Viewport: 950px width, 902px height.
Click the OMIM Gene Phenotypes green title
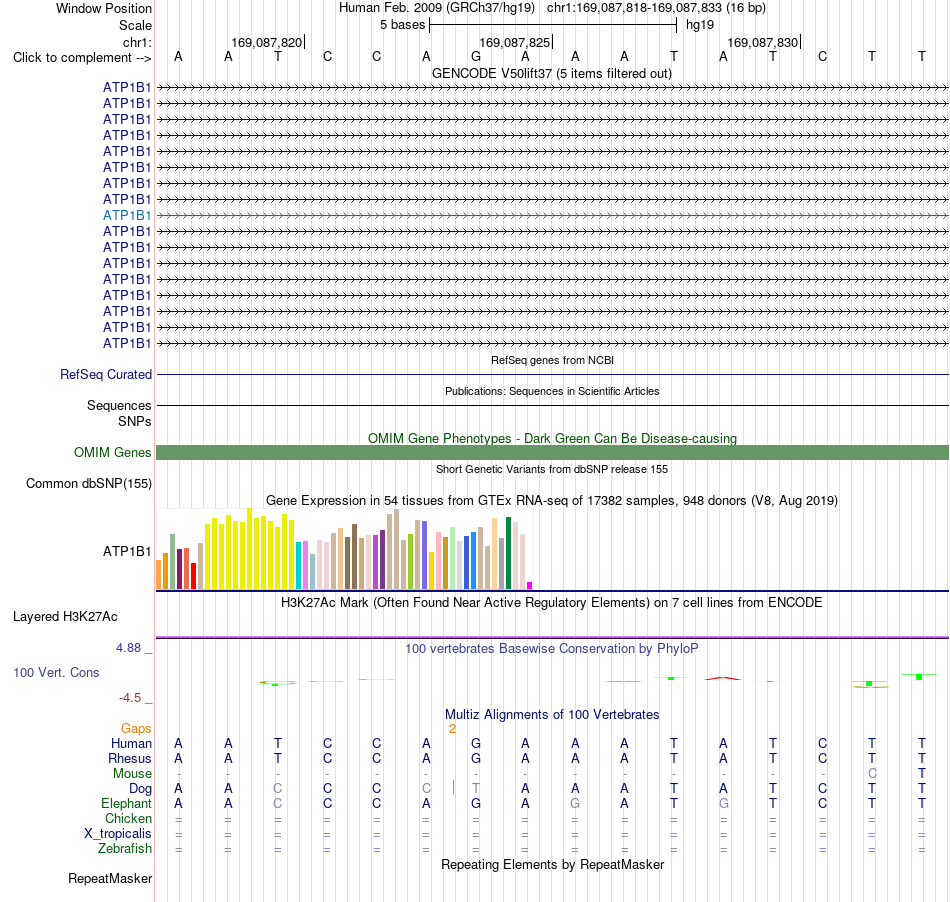pos(552,439)
